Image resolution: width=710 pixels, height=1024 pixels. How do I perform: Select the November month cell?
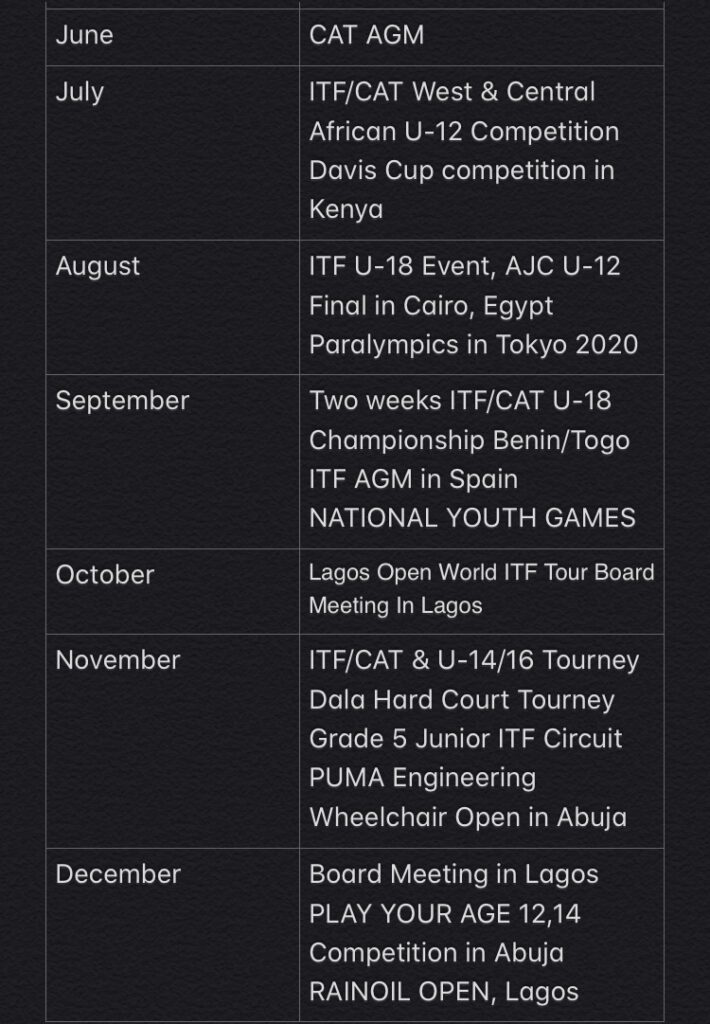click(172, 741)
